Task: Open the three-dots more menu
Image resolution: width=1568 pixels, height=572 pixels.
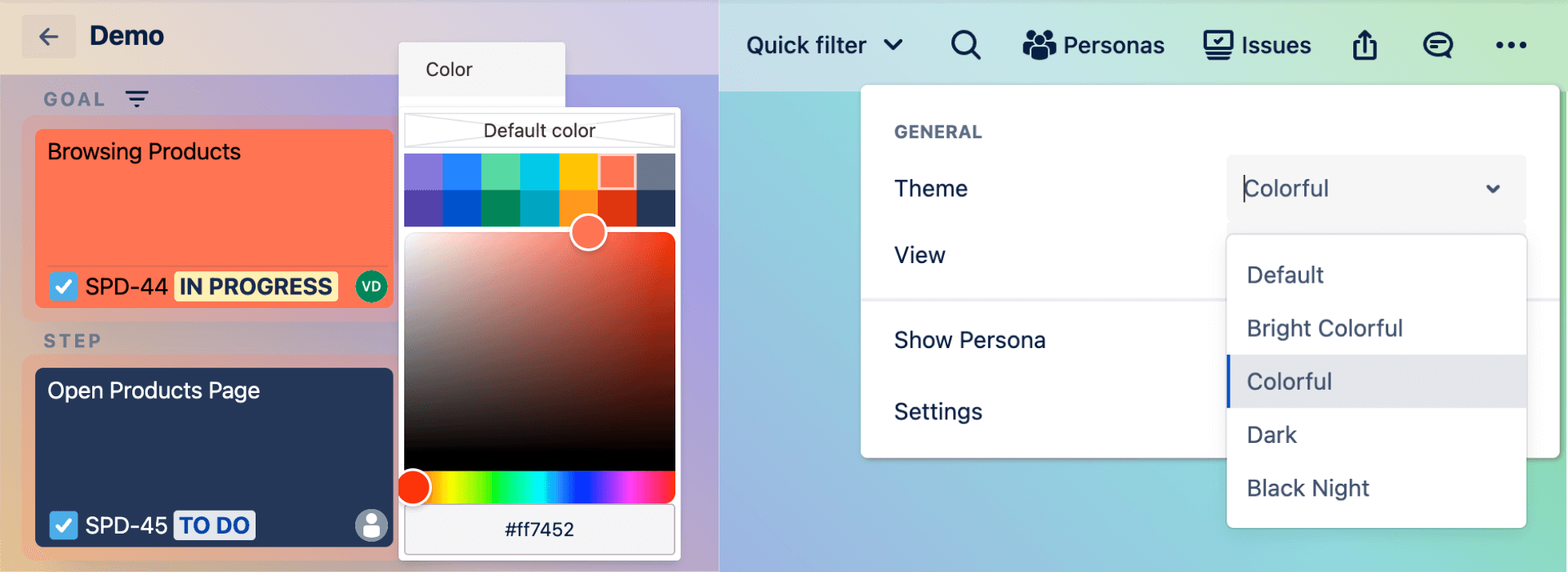Action: click(1511, 45)
